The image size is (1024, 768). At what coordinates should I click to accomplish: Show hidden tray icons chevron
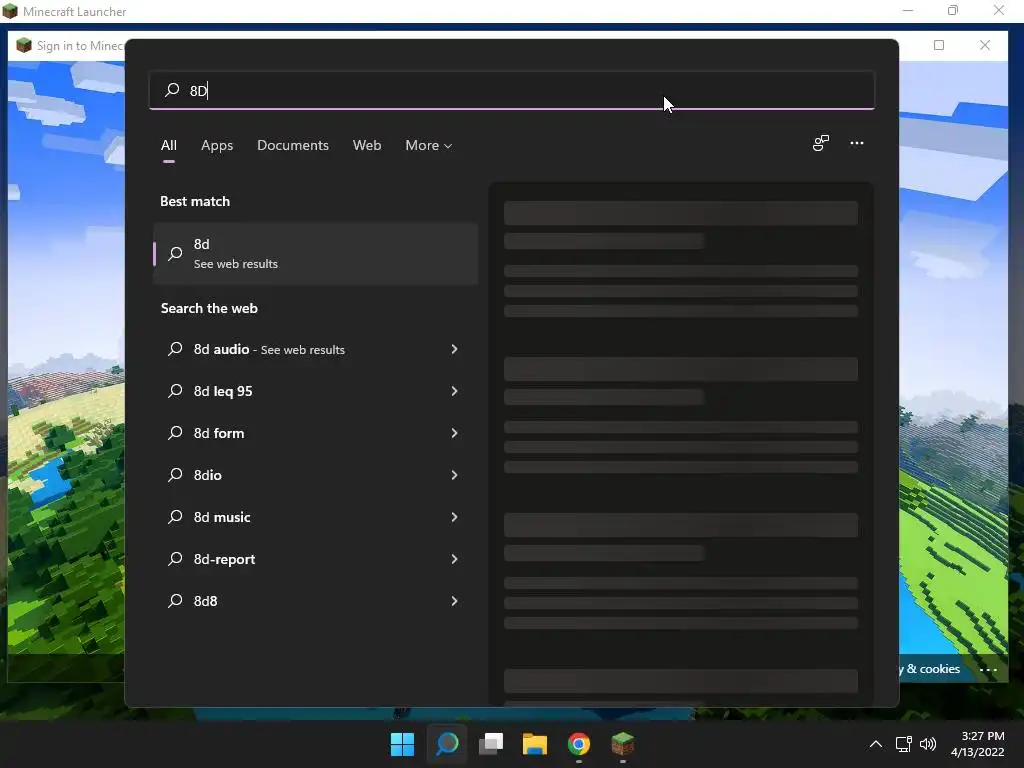(x=876, y=744)
